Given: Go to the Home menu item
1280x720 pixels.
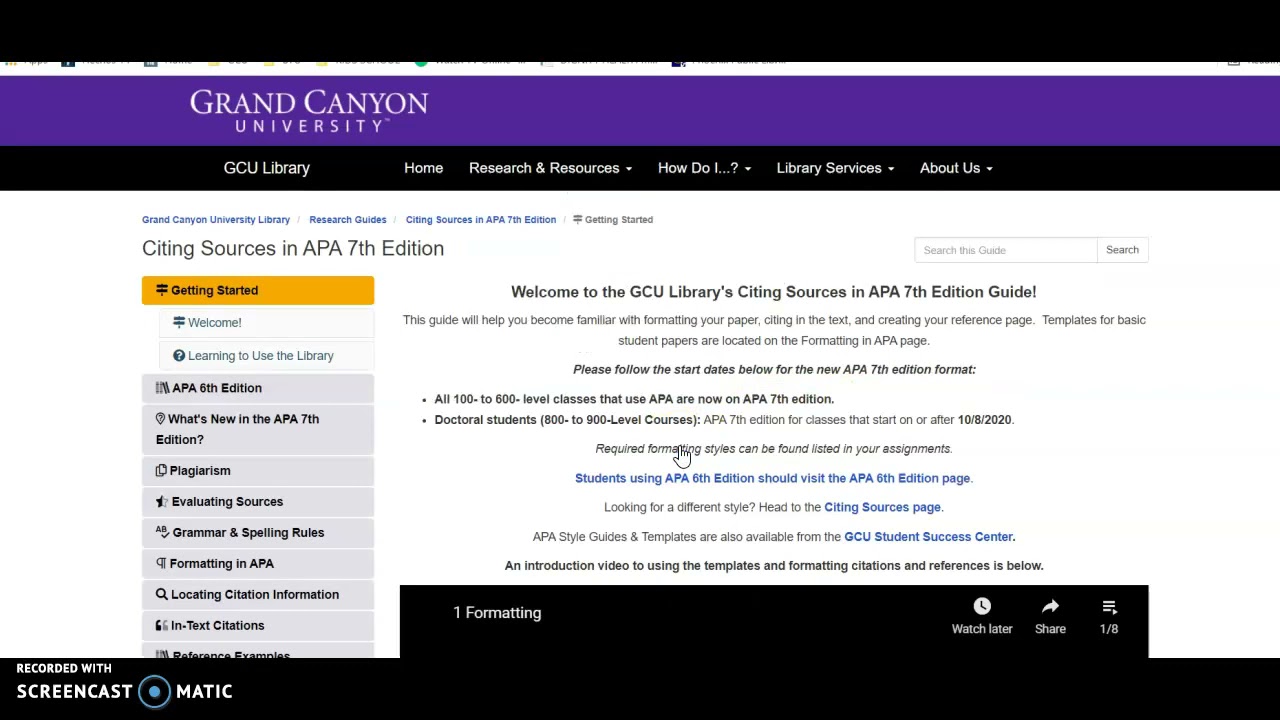Looking at the screenshot, I should point(423,168).
